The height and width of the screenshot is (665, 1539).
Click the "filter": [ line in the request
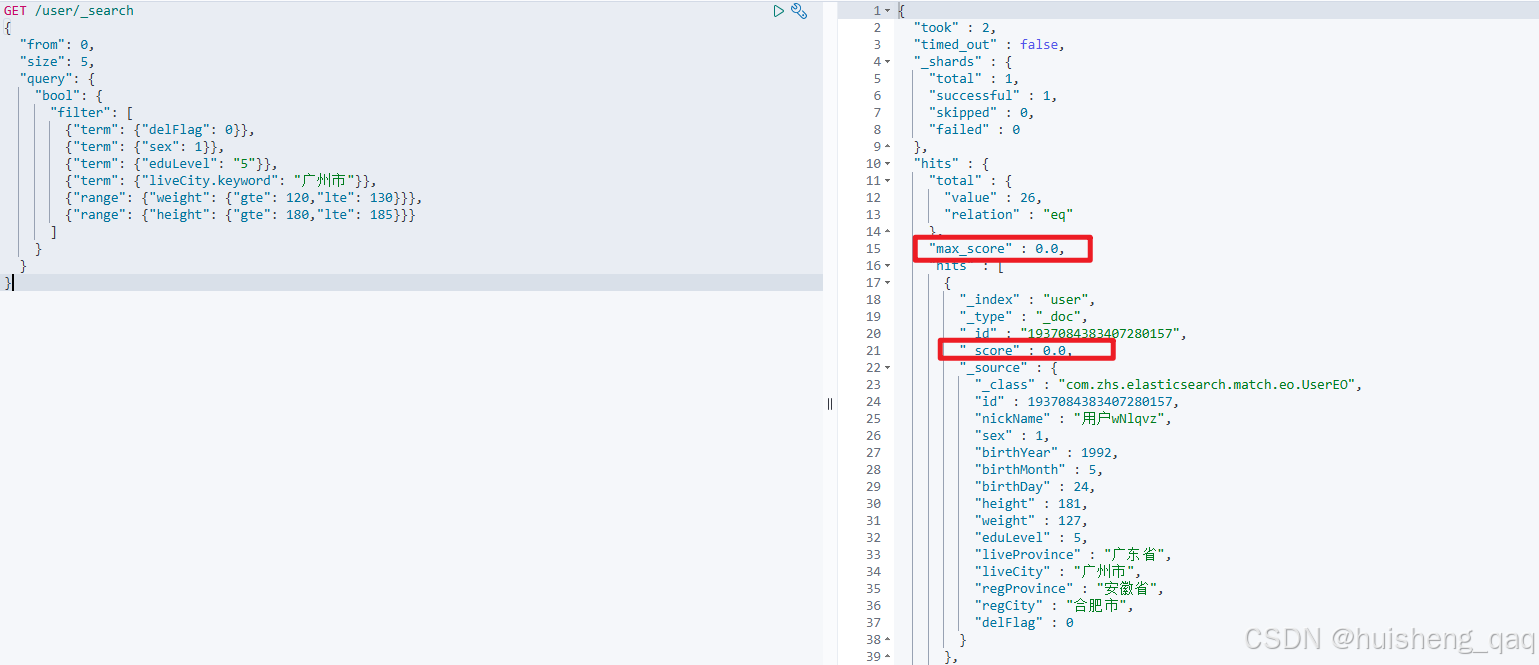pyautogui.click(x=92, y=113)
